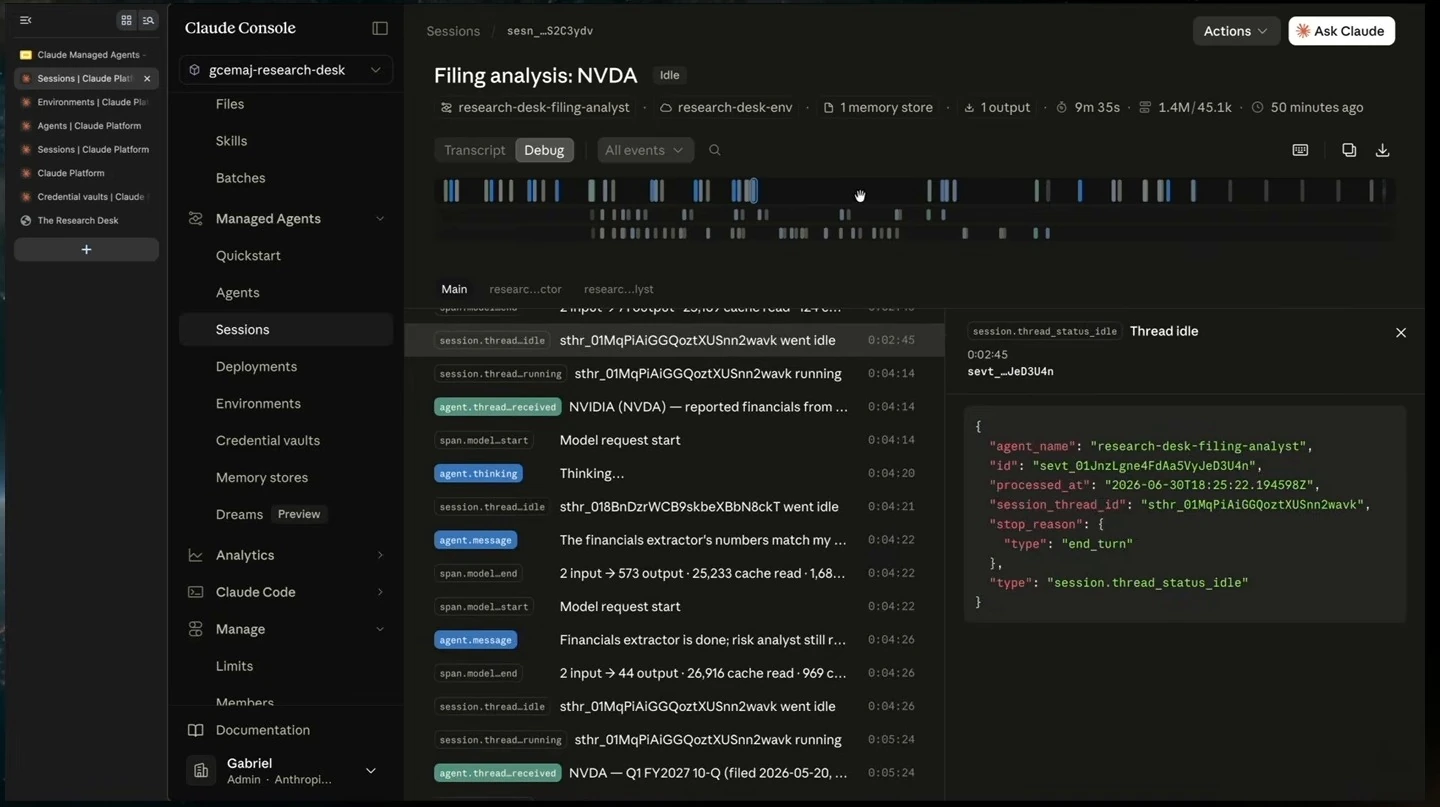The height and width of the screenshot is (807, 1440).
Task: Open Credential vaults in sidebar
Action: click(268, 440)
